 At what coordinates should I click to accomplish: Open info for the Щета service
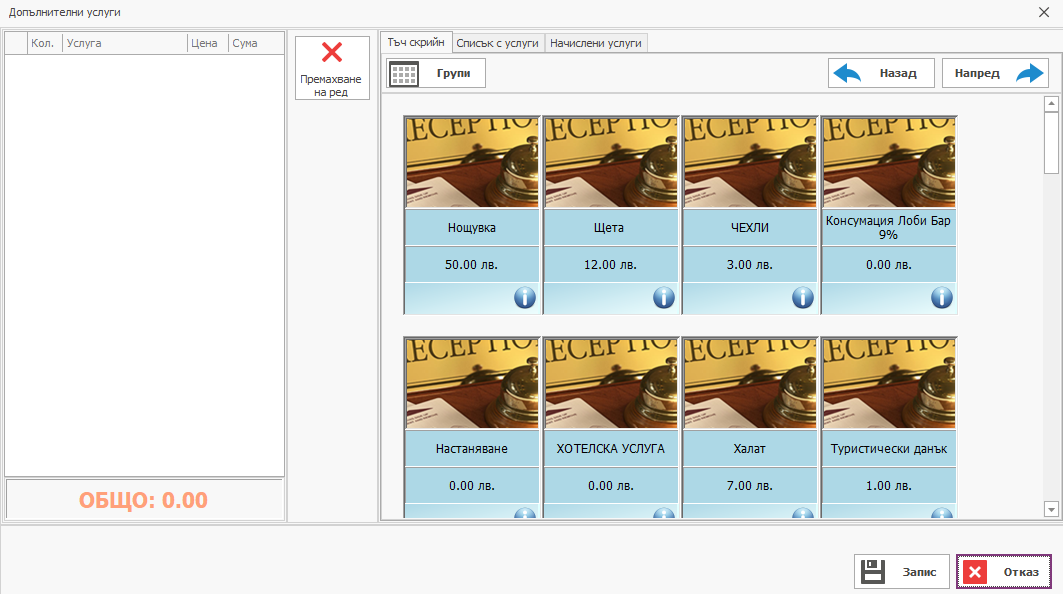click(662, 298)
